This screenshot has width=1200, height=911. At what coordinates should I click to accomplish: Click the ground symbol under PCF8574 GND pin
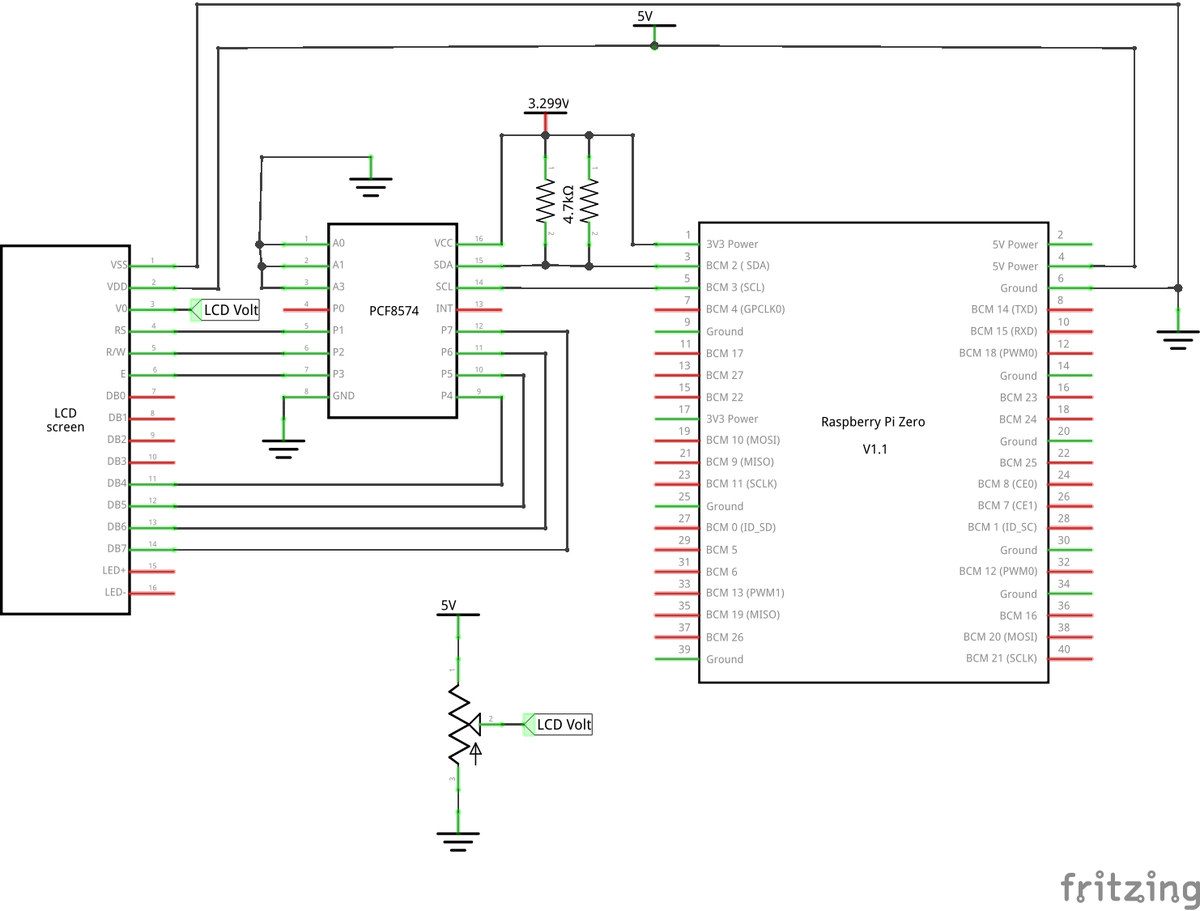coord(283,447)
